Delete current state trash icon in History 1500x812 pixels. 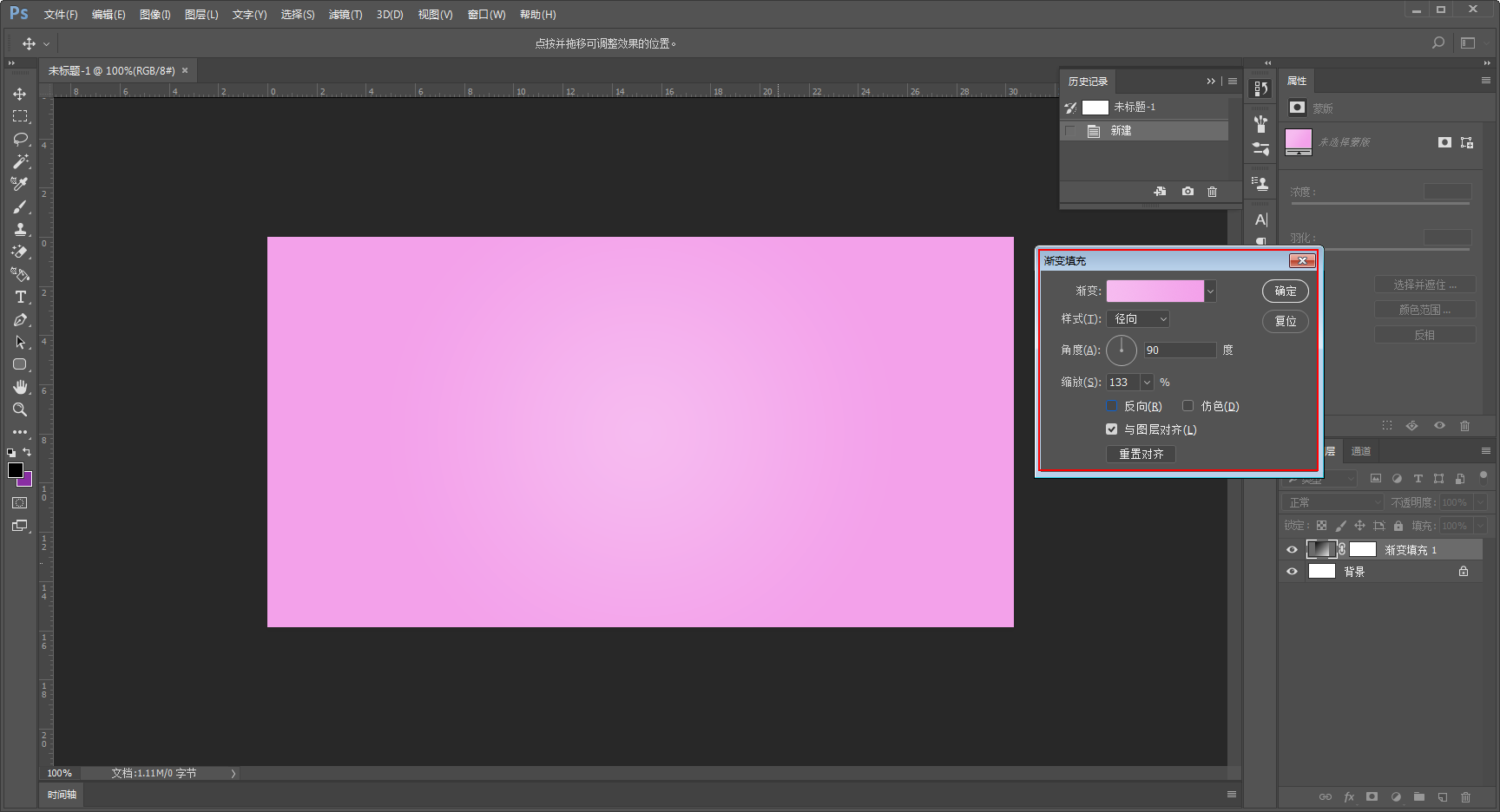pyautogui.click(x=1213, y=192)
